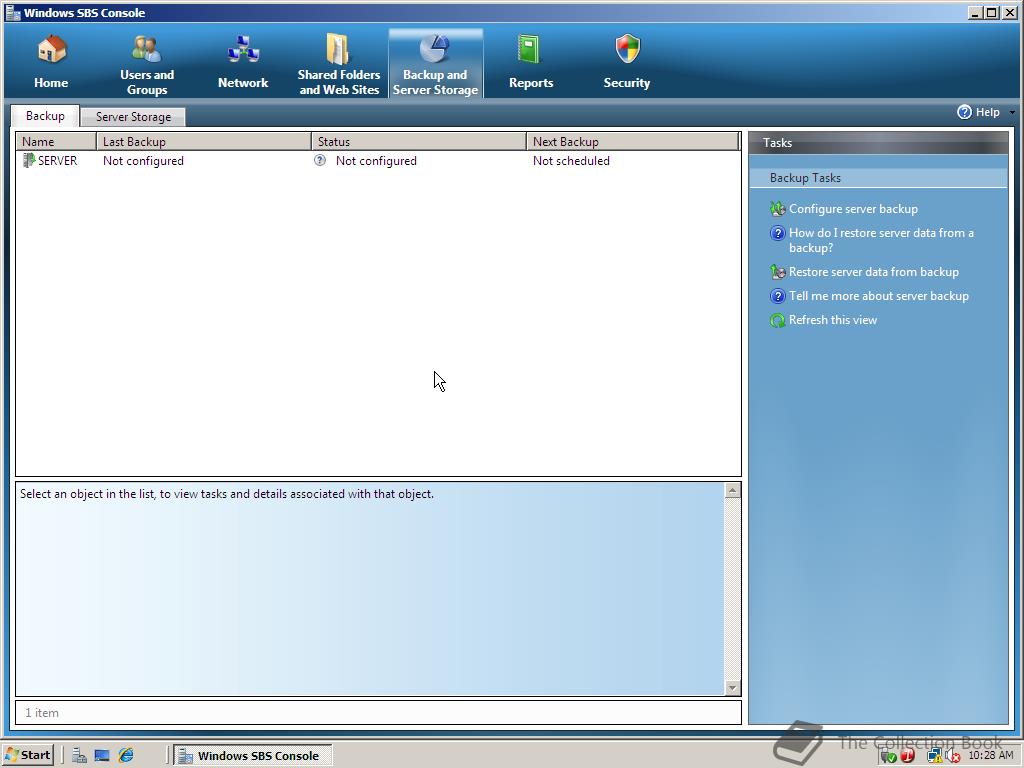Click the muted volume tray icon
The image size is (1024, 768).
point(954,756)
